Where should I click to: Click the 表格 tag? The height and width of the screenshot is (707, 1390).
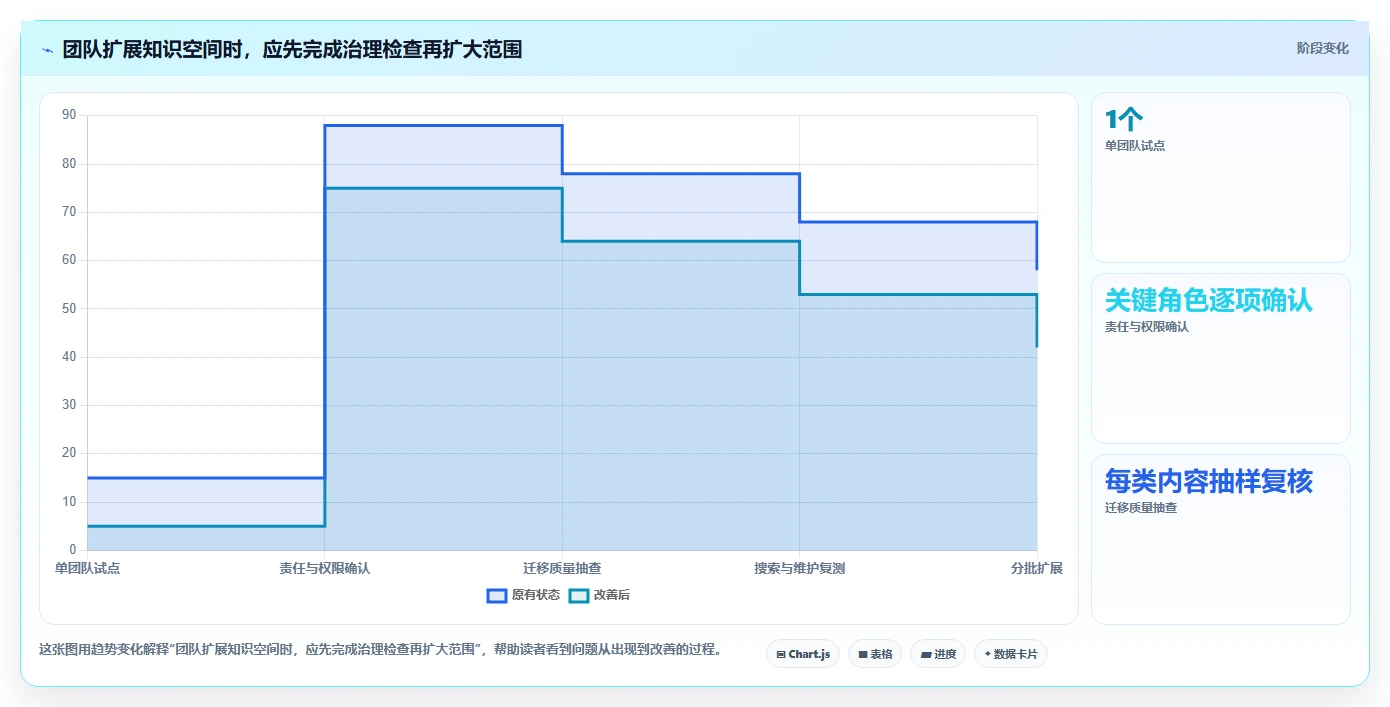875,654
